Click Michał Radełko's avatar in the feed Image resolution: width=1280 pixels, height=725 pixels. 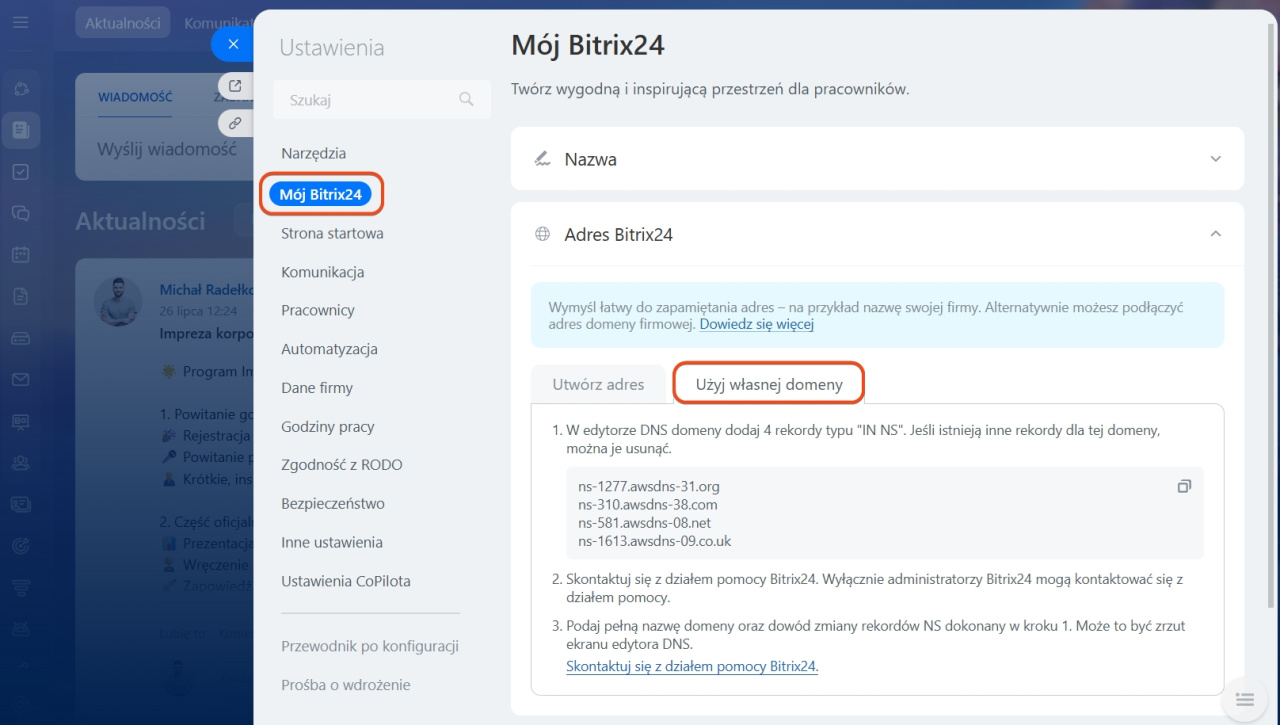point(118,302)
